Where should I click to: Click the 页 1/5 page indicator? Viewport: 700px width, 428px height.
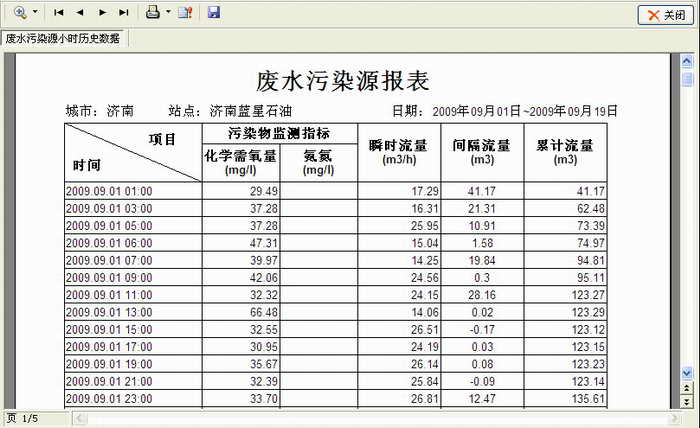(22, 419)
